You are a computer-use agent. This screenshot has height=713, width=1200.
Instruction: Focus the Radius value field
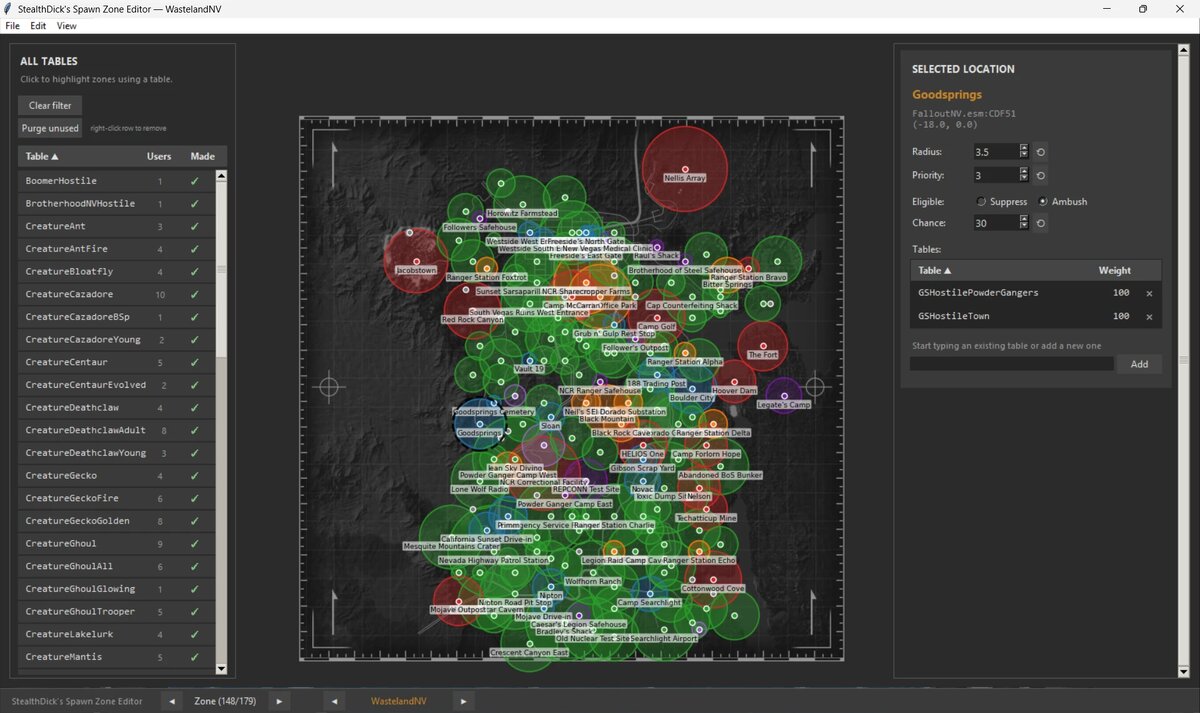tap(994, 152)
